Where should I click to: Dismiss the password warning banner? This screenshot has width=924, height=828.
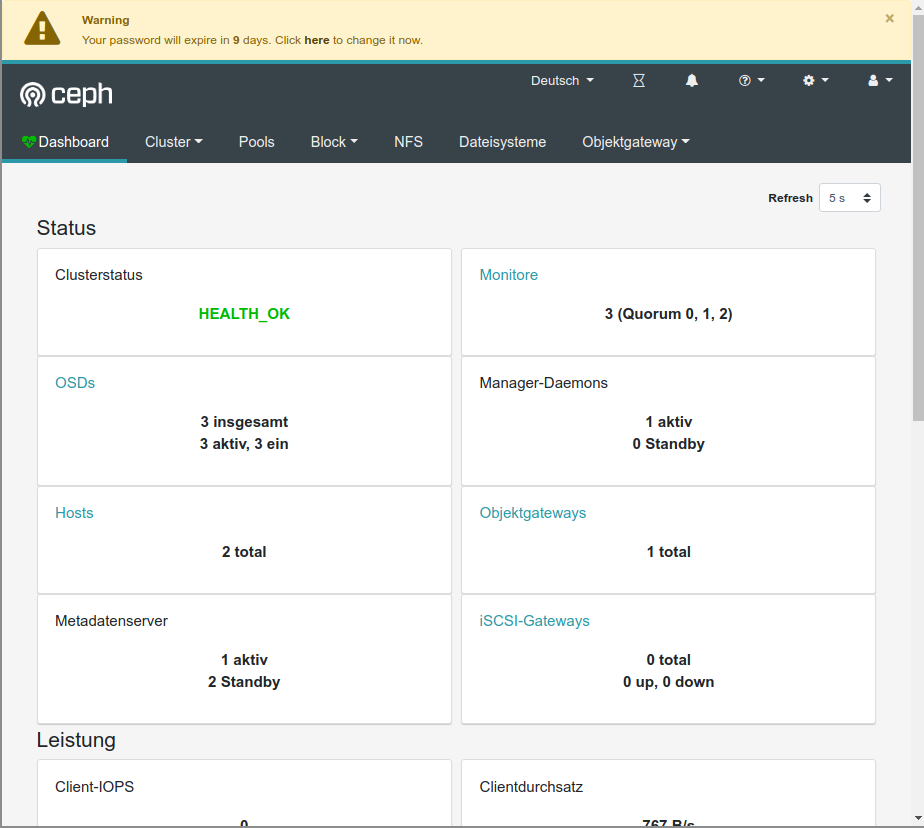890,18
